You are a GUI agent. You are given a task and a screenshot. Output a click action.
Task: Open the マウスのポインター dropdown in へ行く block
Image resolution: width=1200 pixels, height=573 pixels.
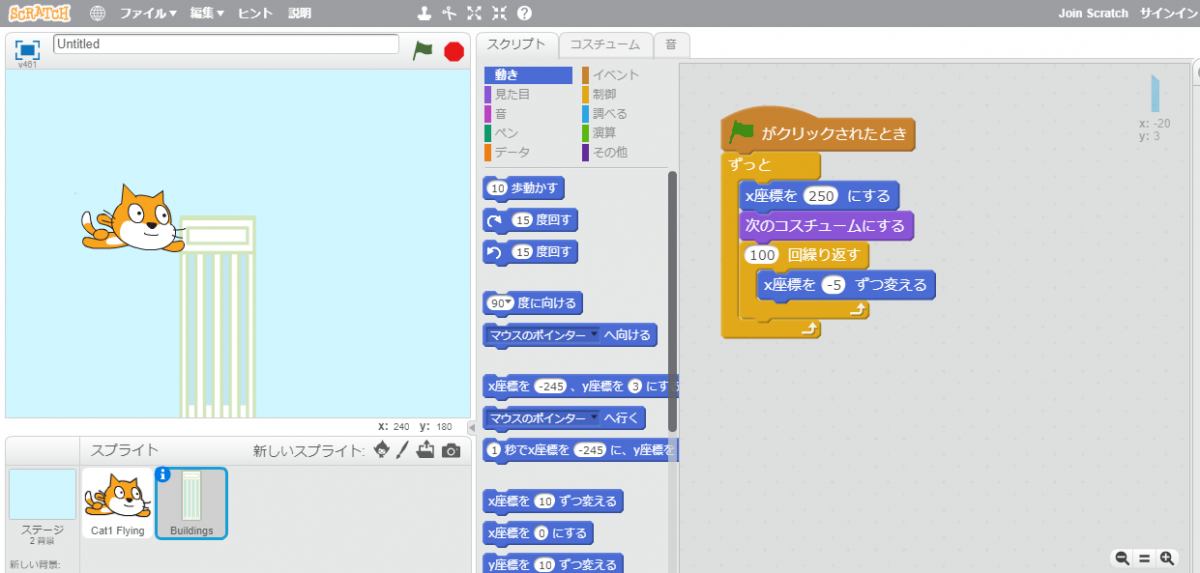tap(593, 417)
